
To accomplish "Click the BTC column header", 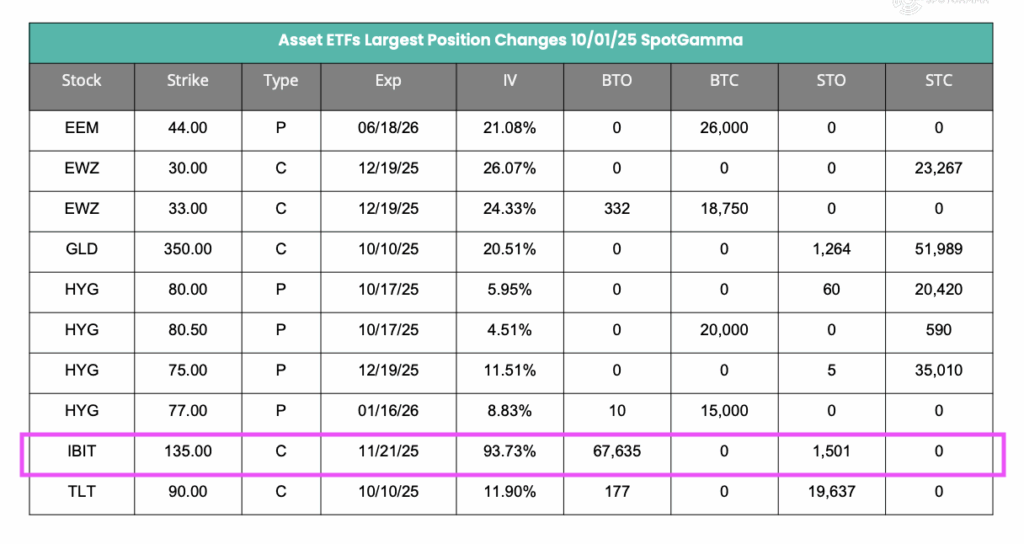I will click(724, 80).
